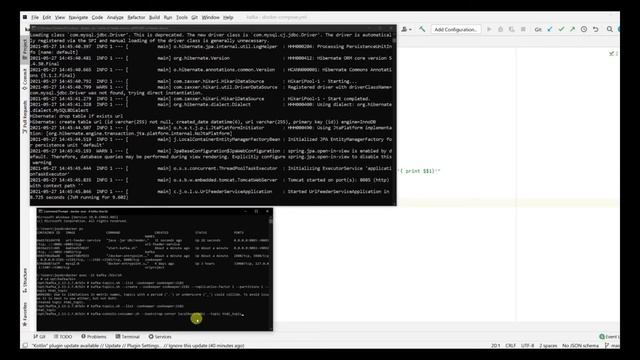Click the editor inspections checkmark widget
This screenshot has height=360, width=640.
click(611, 53)
